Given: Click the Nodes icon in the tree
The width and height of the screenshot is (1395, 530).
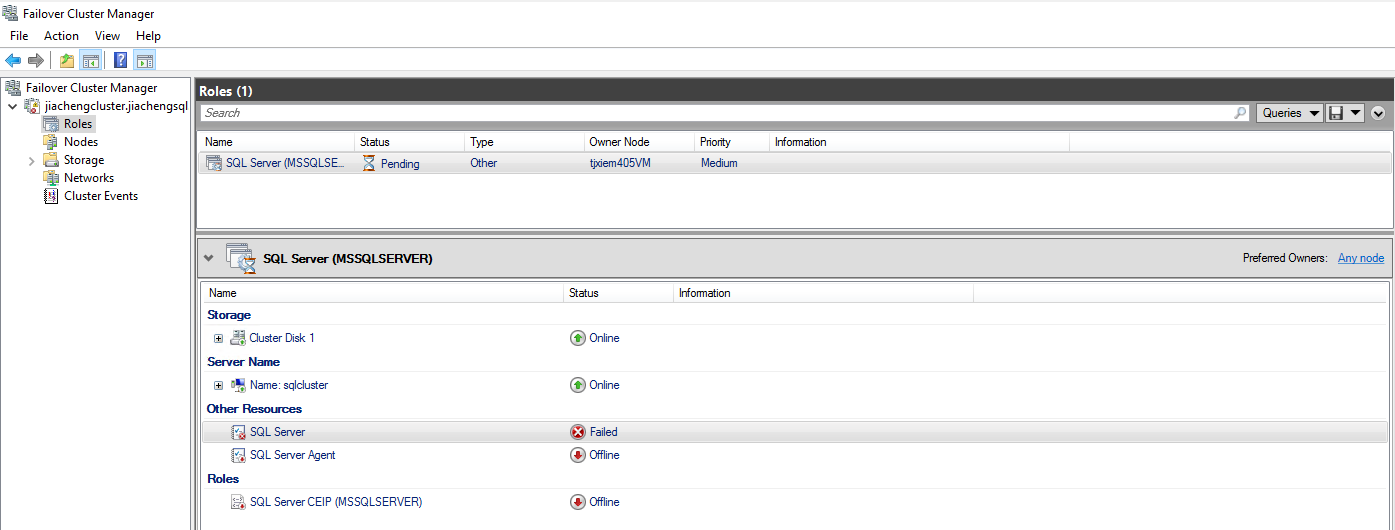Looking at the screenshot, I should tap(51, 142).
